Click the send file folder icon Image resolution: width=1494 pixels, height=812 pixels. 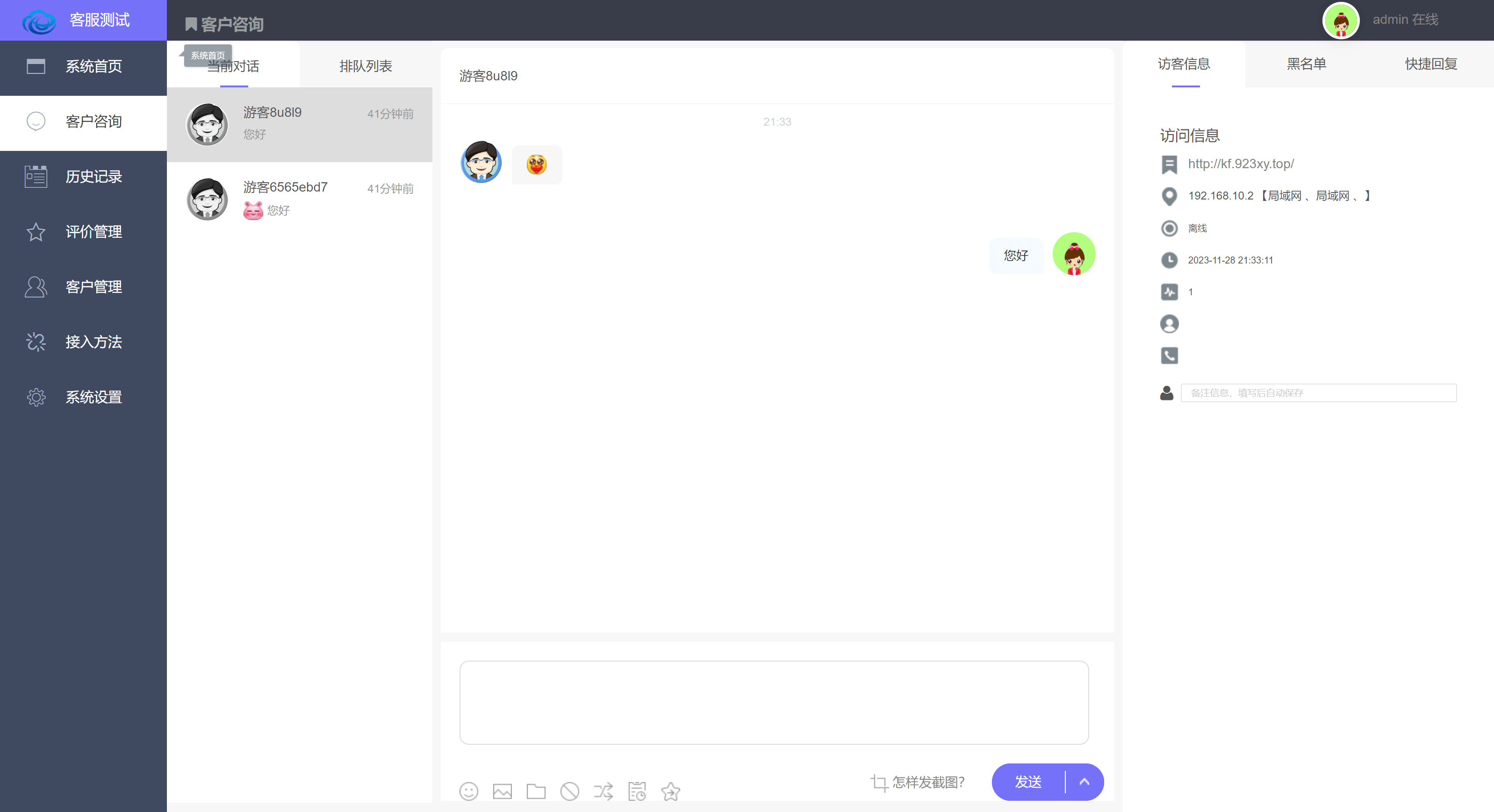(536, 791)
